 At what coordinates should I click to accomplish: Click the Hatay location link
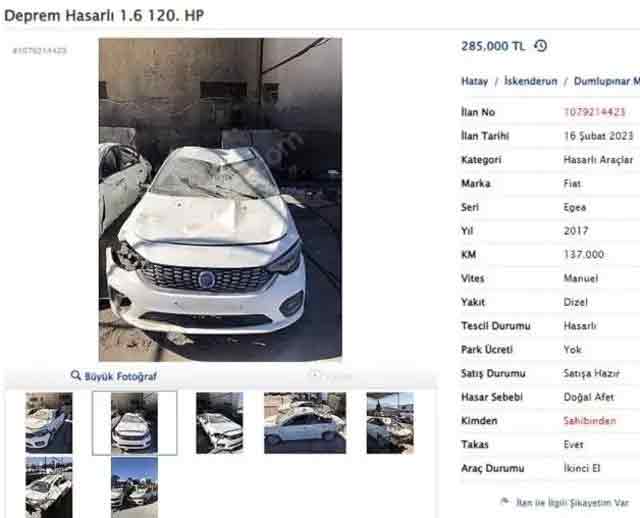474,81
